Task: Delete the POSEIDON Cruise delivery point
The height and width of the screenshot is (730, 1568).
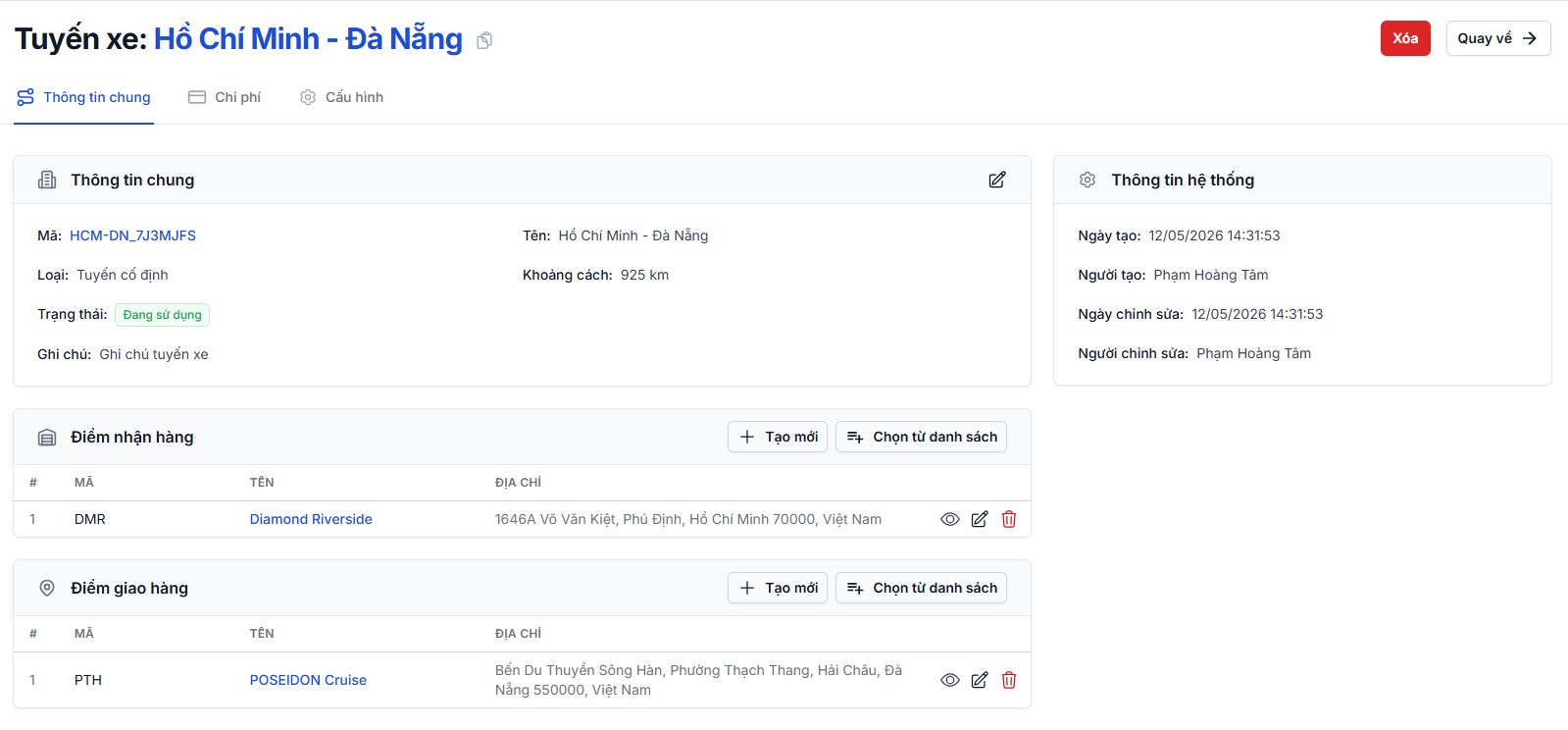Action: click(1009, 680)
